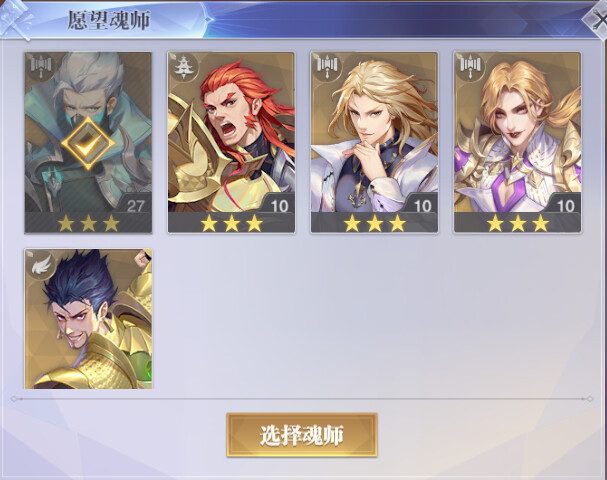607x480 pixels.
Task: Click the hammer icon beside the 愿望魂师 title
Action: (15, 21)
